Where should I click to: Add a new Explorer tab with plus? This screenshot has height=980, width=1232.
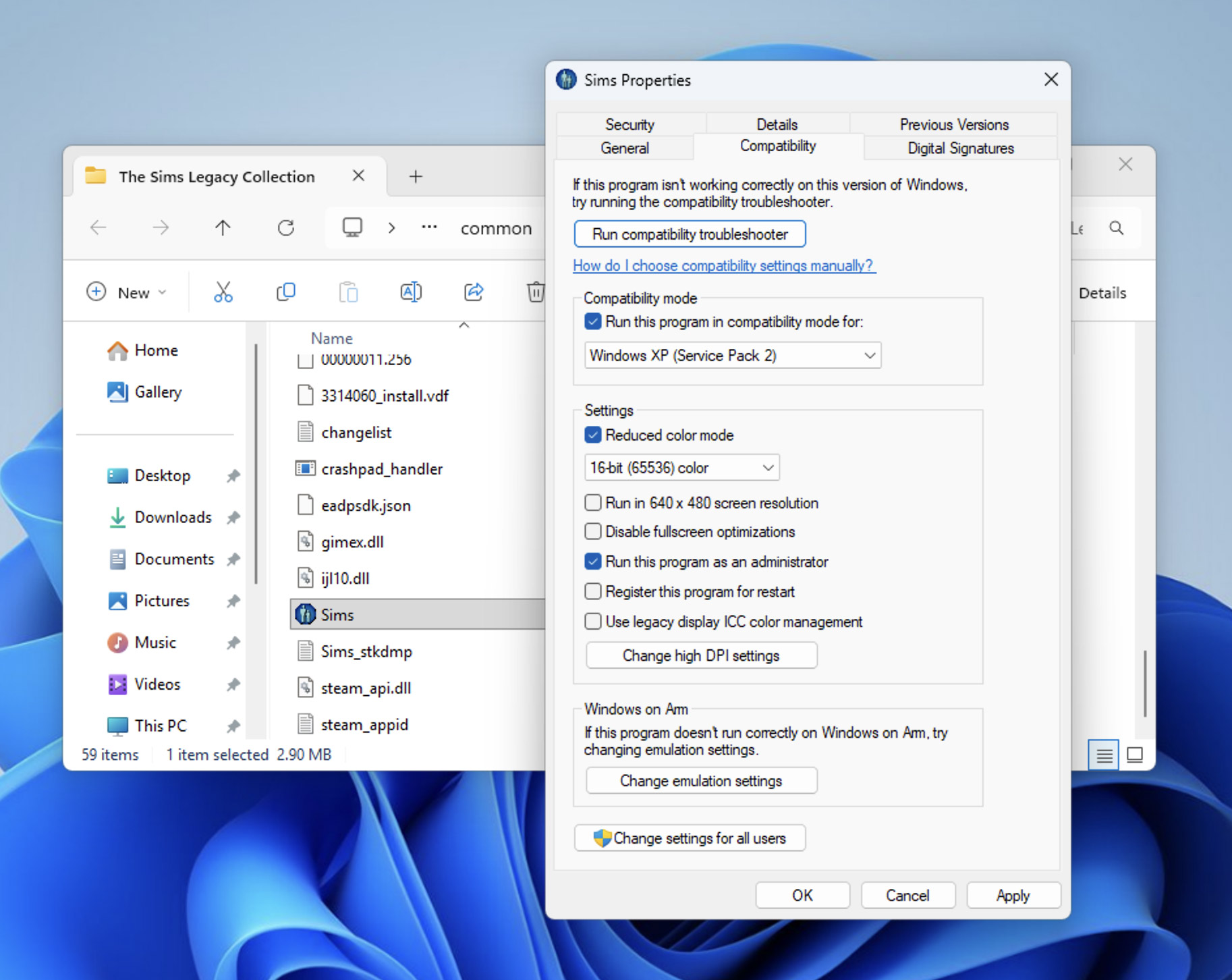pyautogui.click(x=416, y=177)
